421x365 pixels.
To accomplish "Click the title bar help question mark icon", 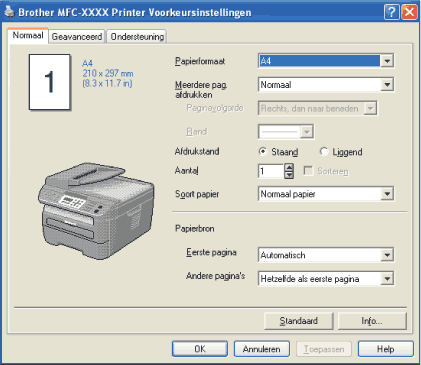I will click(x=392, y=12).
